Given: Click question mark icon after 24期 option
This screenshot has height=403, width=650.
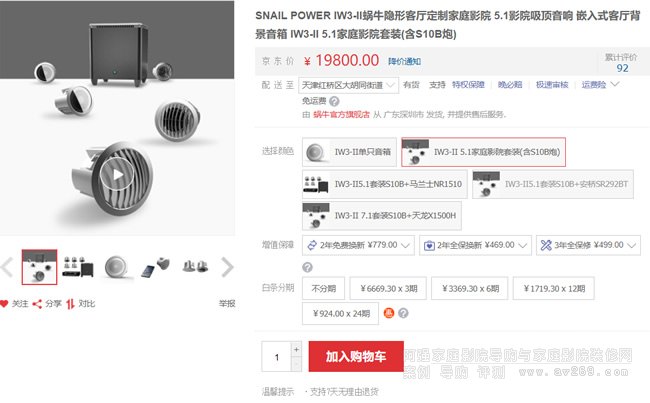Looking at the screenshot, I should pos(403,313).
